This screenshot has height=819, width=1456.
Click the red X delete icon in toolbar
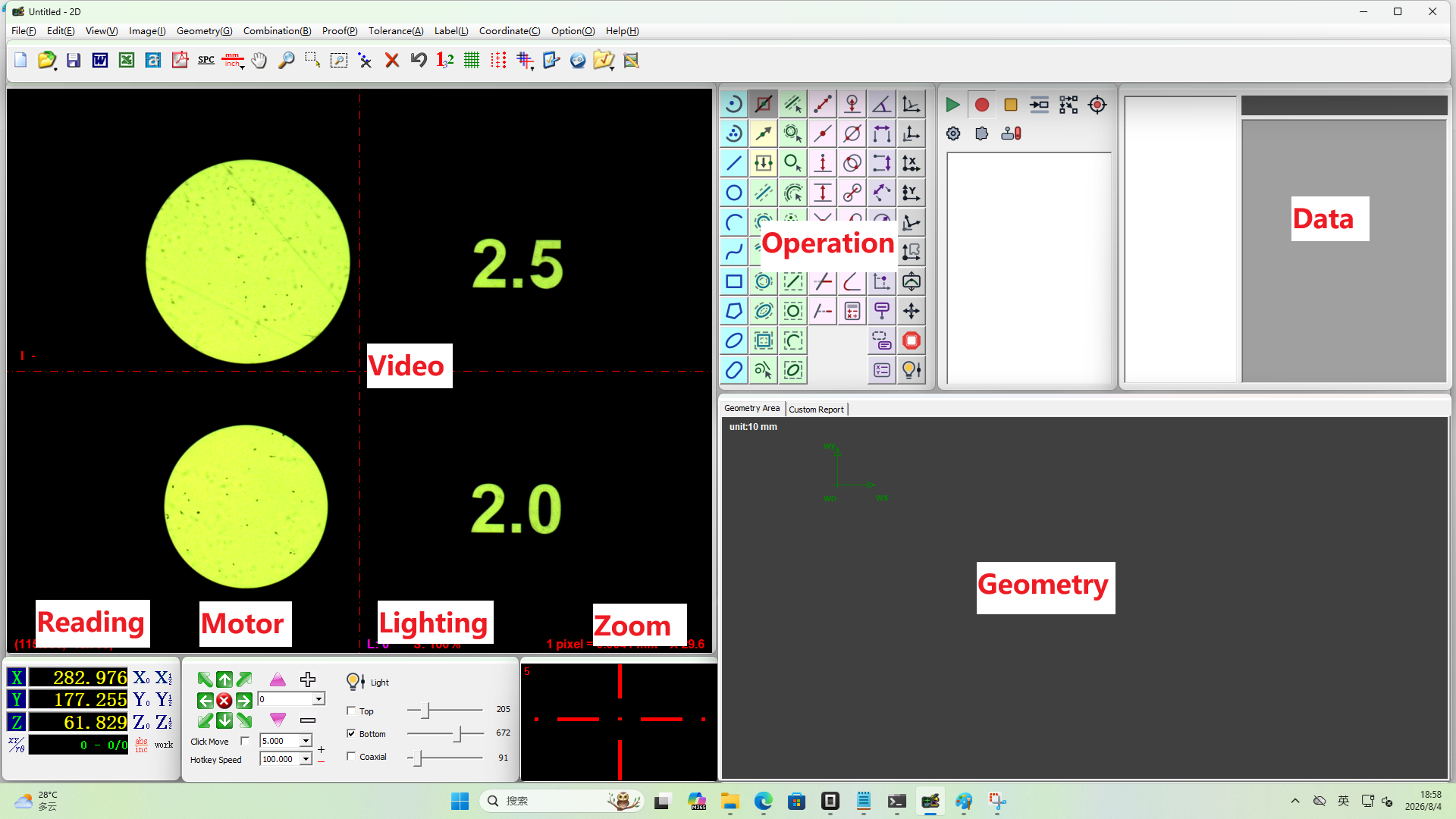point(392,60)
